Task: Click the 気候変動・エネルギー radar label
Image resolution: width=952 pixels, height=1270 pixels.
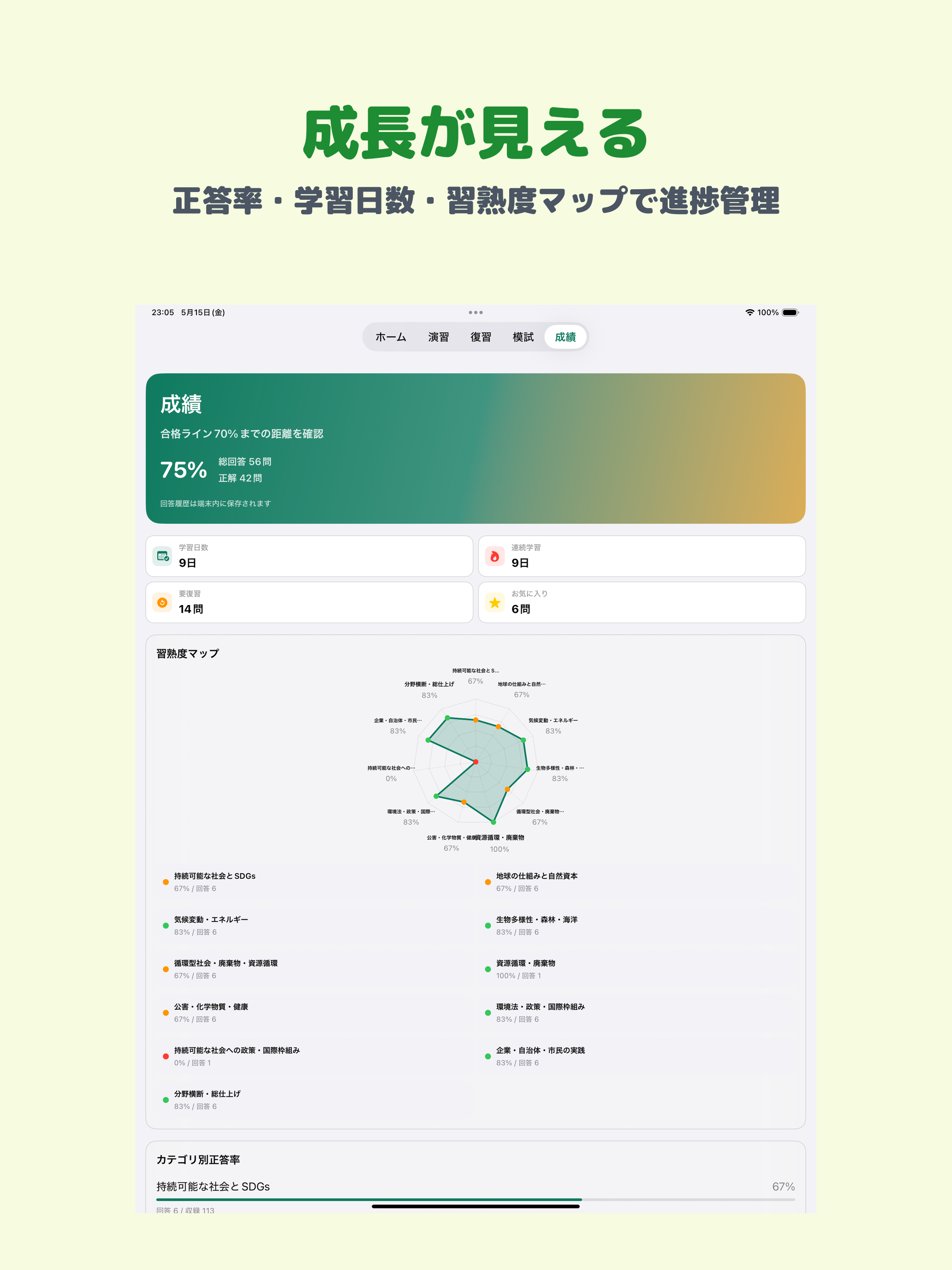Action: tap(553, 726)
